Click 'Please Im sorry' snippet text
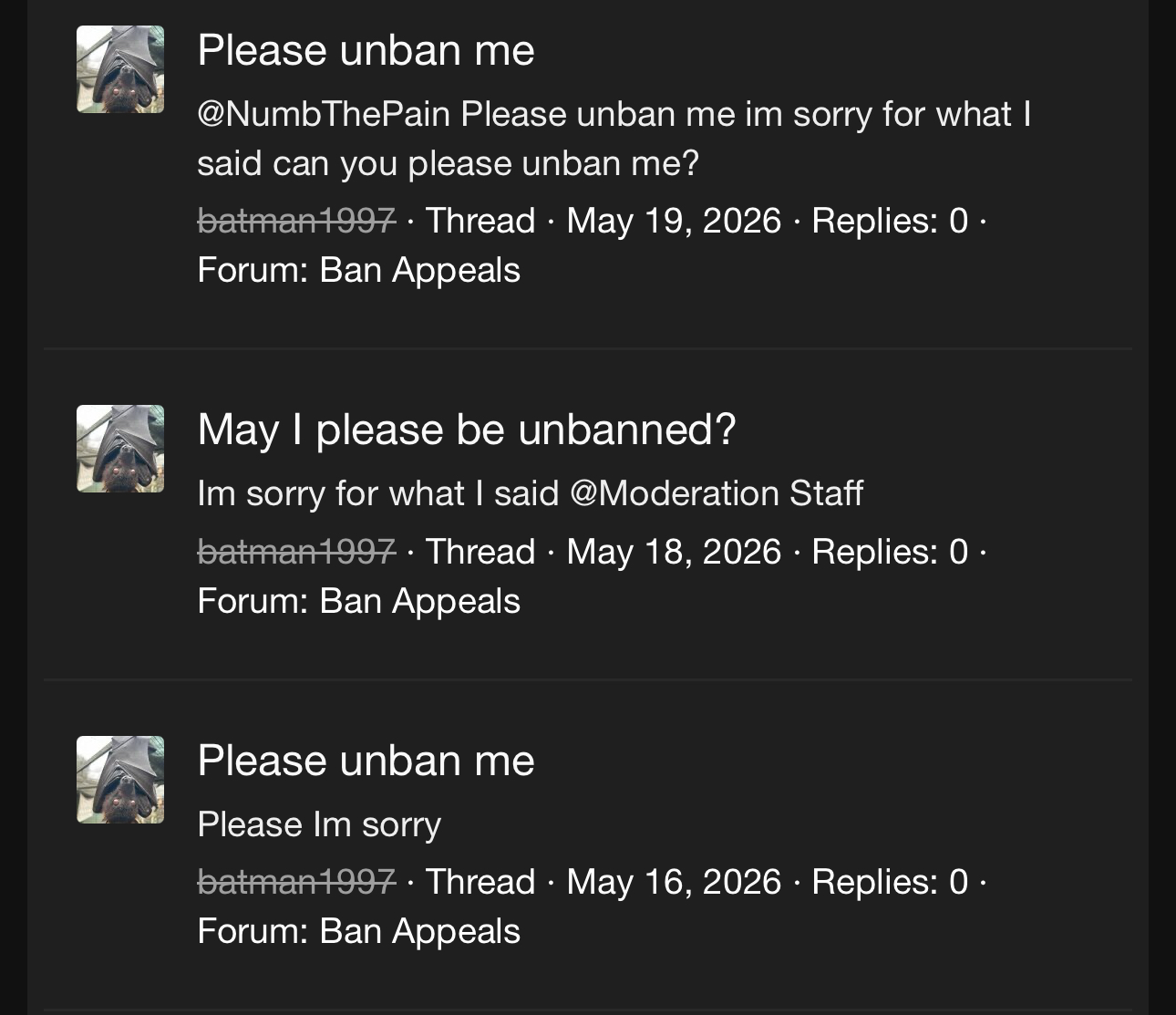 [x=319, y=824]
